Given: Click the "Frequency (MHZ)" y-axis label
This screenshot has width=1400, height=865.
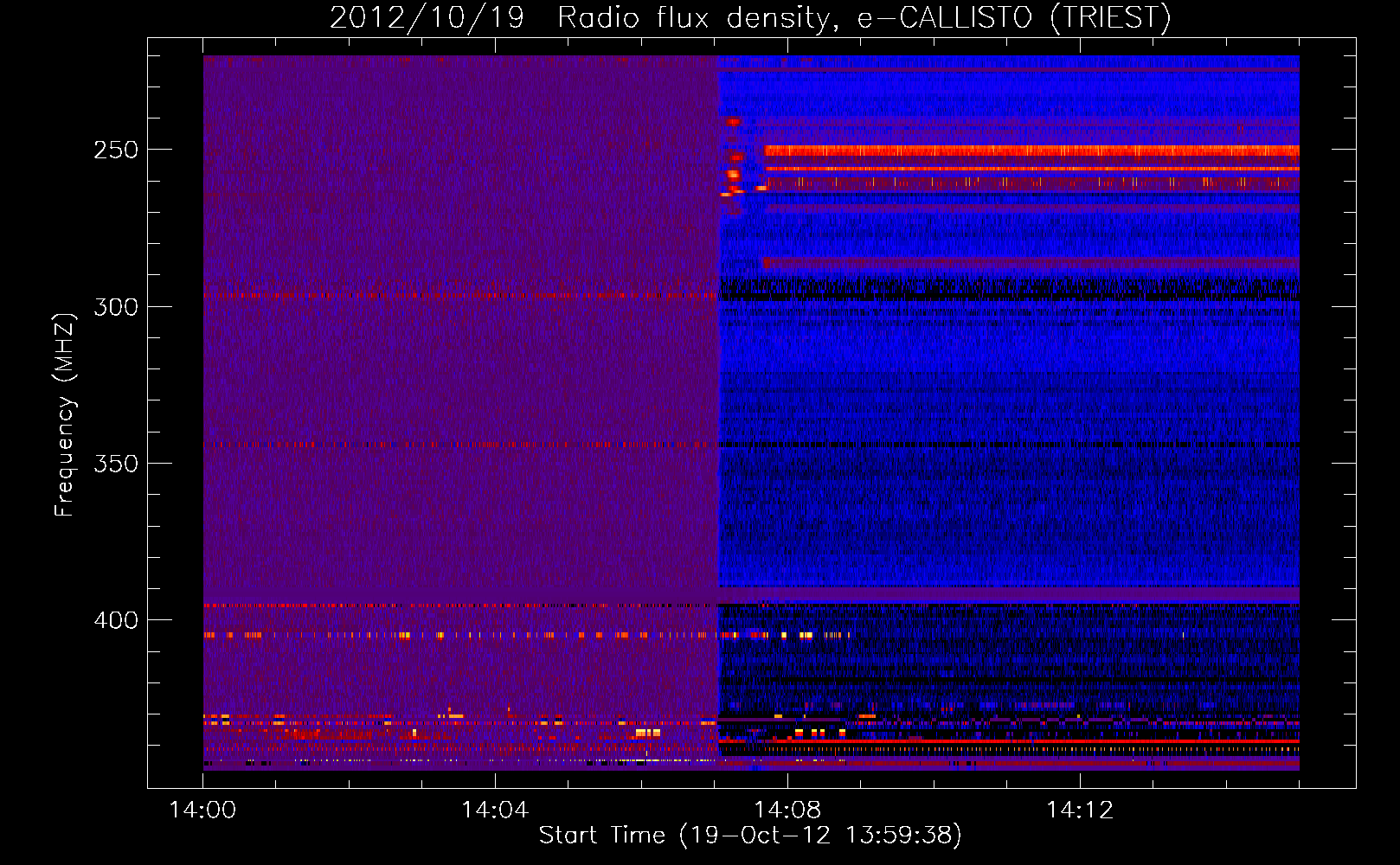Looking at the screenshot, I should (65, 415).
